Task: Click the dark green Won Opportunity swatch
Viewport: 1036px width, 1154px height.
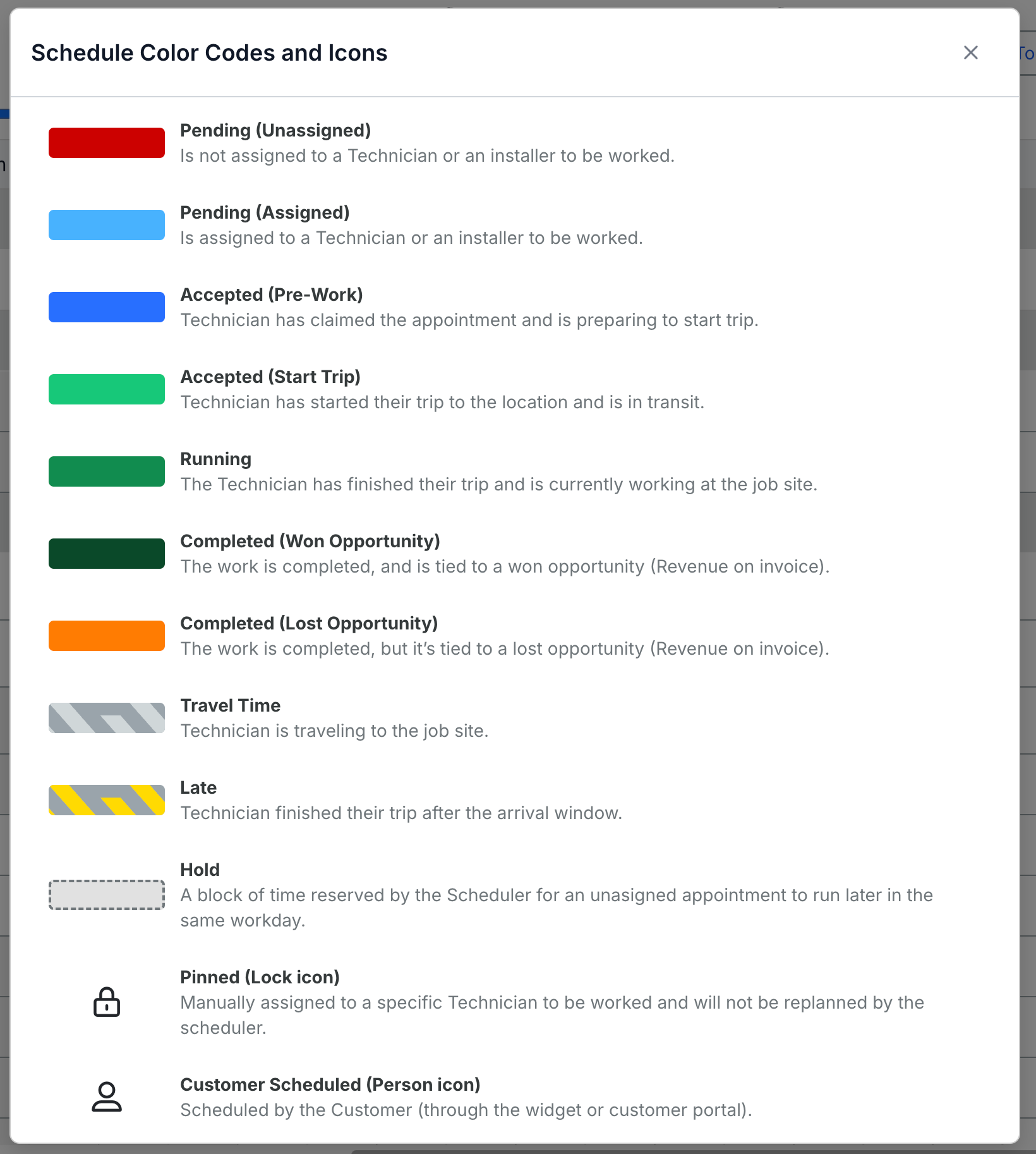Action: (x=107, y=554)
